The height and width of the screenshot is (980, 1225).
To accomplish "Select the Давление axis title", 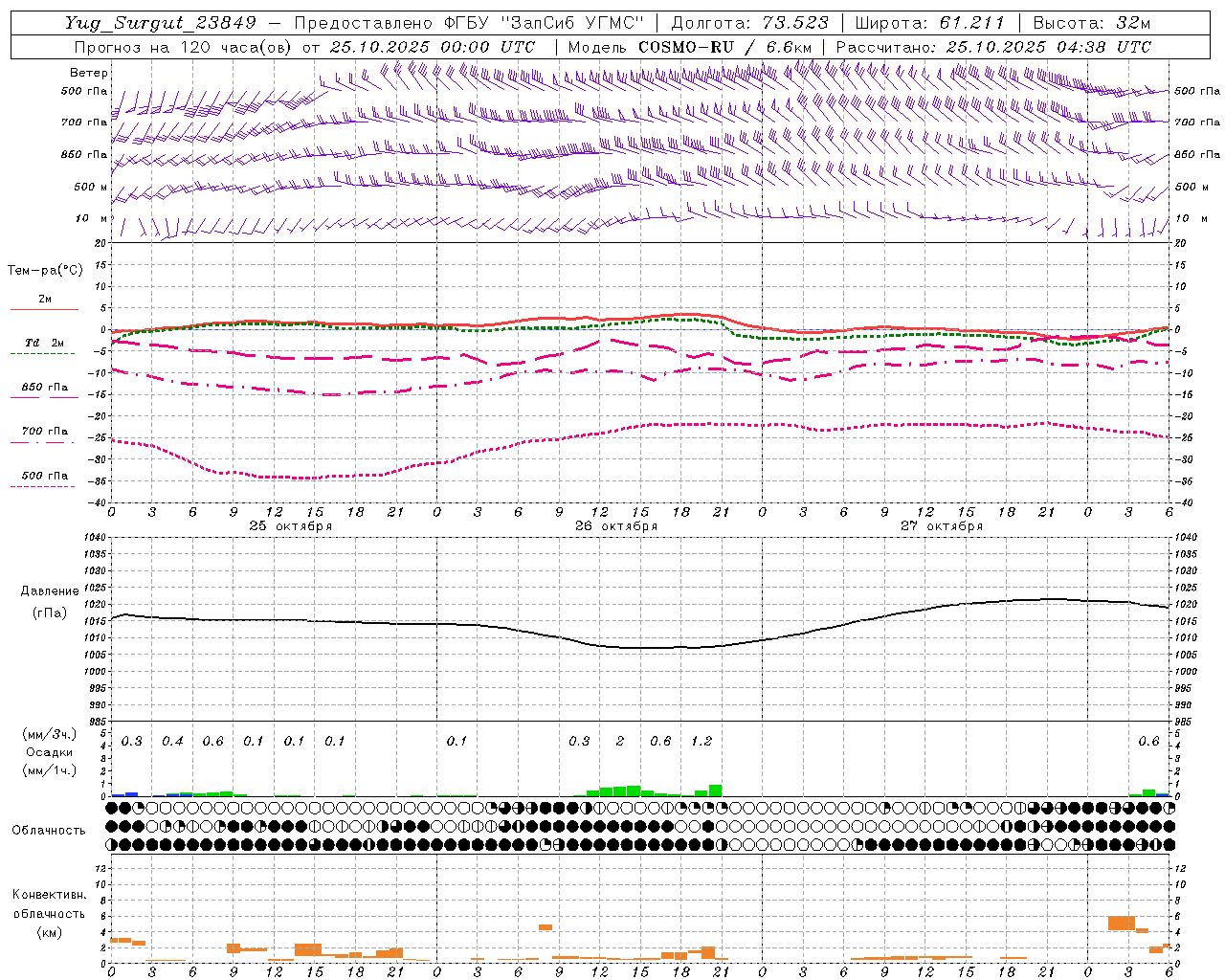I will (x=48, y=591).
